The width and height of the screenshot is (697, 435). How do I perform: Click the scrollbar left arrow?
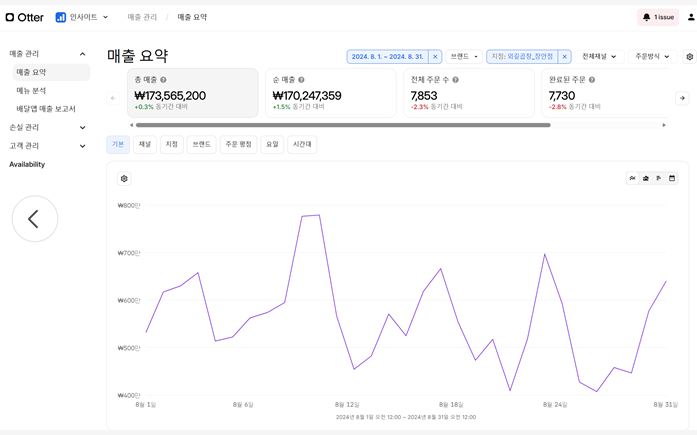(131, 125)
